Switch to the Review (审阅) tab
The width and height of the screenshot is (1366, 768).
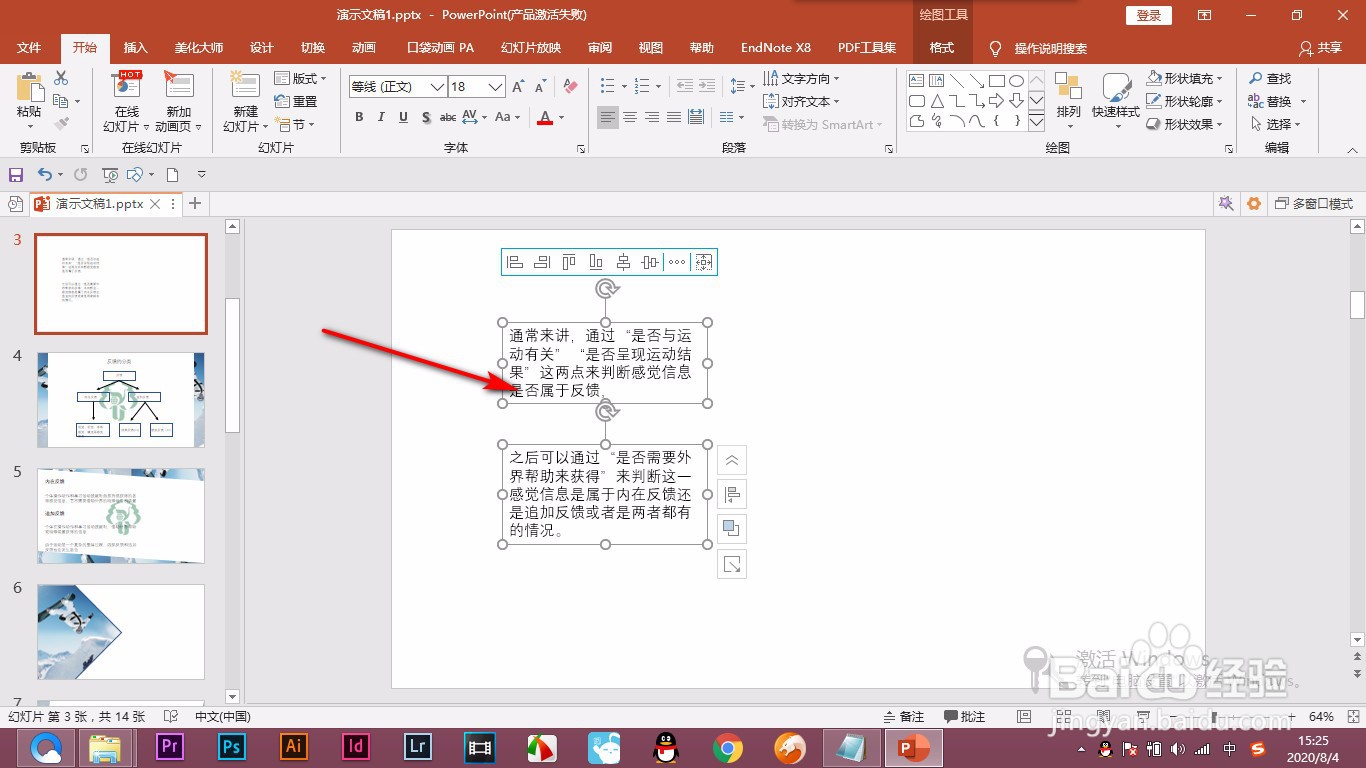[600, 48]
